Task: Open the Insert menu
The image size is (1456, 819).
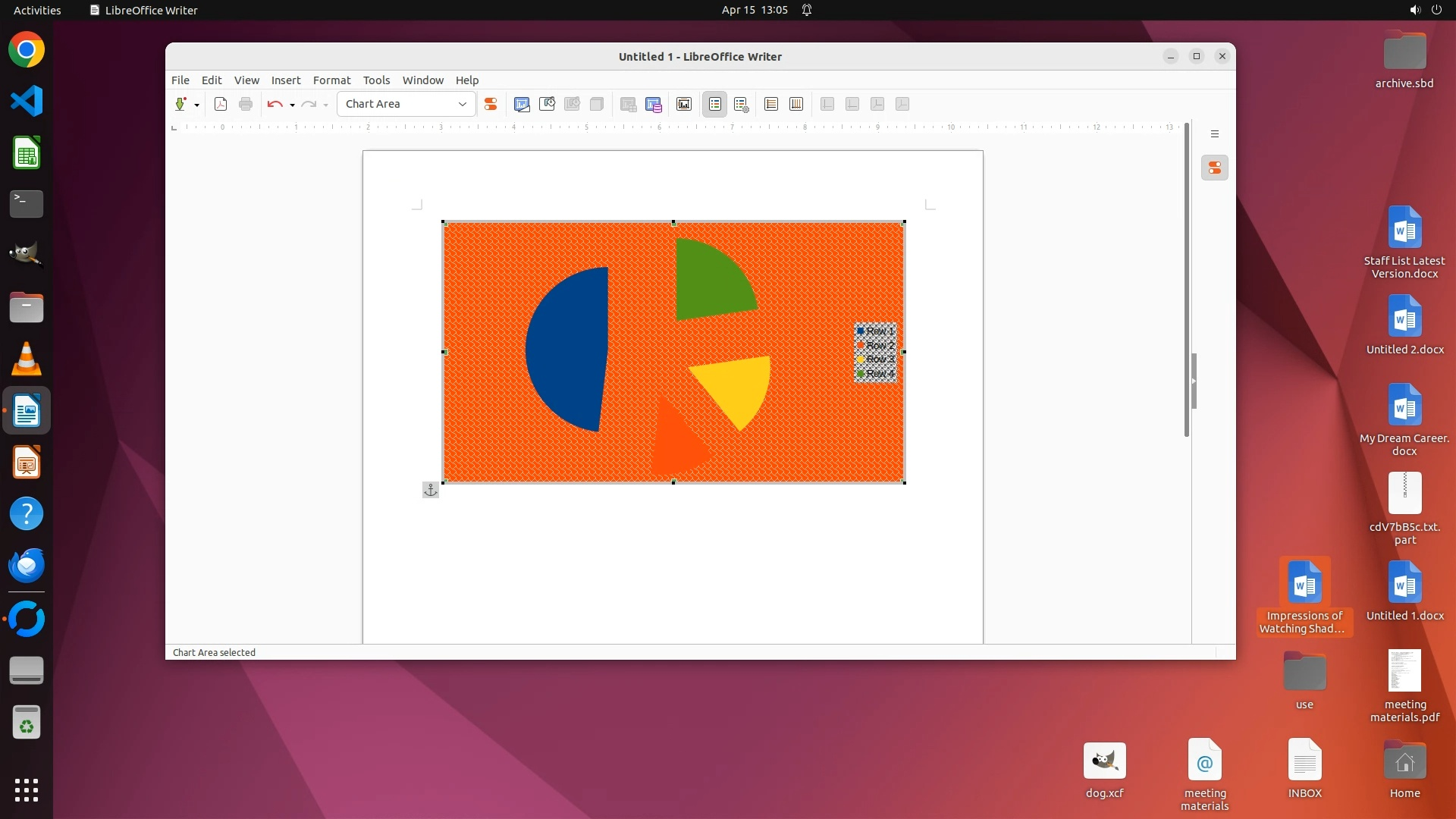Action: [x=286, y=80]
